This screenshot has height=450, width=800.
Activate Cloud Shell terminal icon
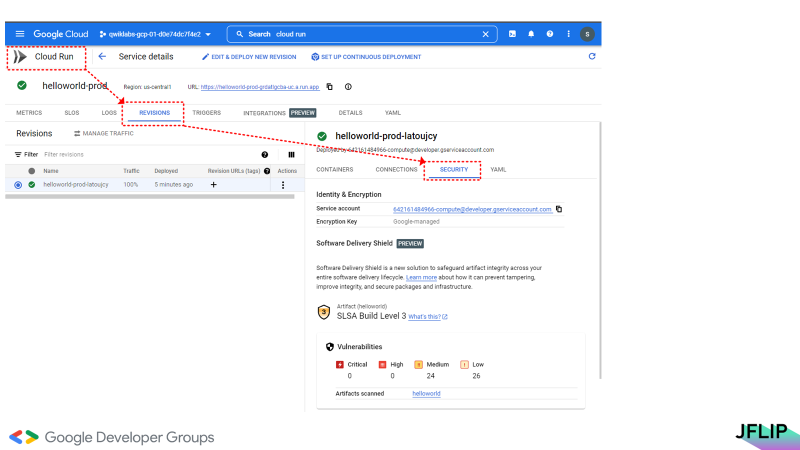click(512, 34)
